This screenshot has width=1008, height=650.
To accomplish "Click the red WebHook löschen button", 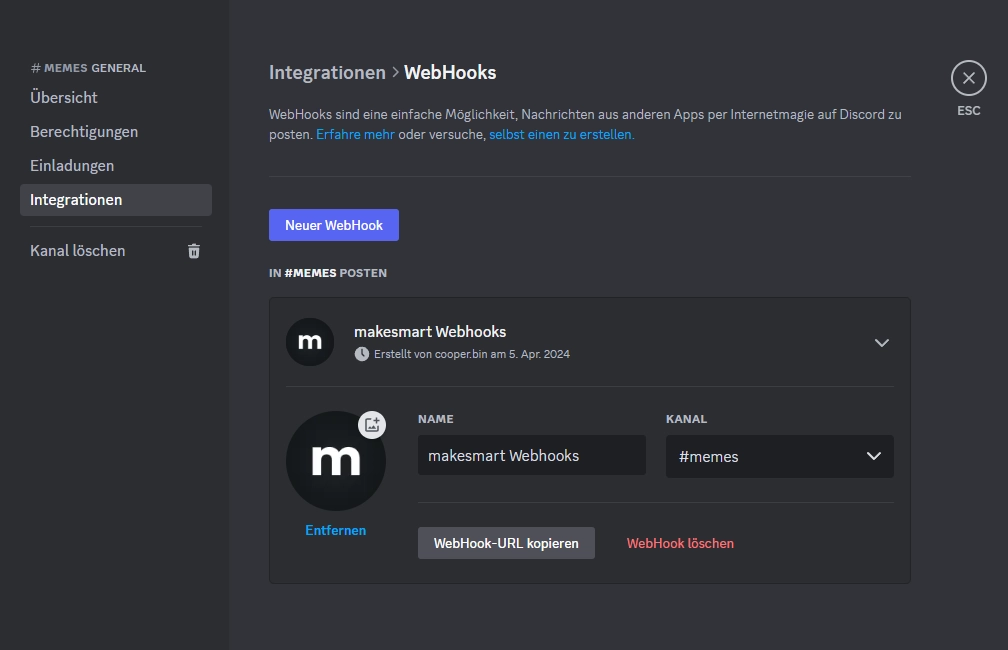I will pyautogui.click(x=680, y=543).
